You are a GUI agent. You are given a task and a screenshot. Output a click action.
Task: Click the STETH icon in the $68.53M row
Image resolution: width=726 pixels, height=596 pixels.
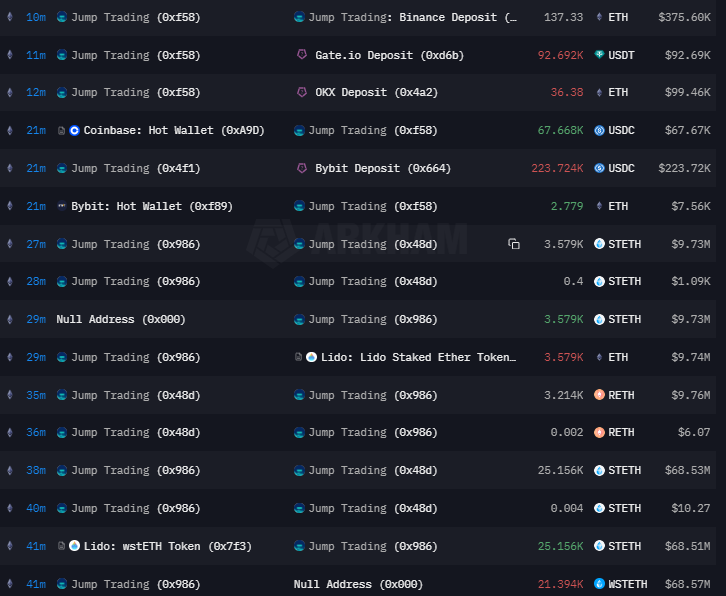[599, 471]
